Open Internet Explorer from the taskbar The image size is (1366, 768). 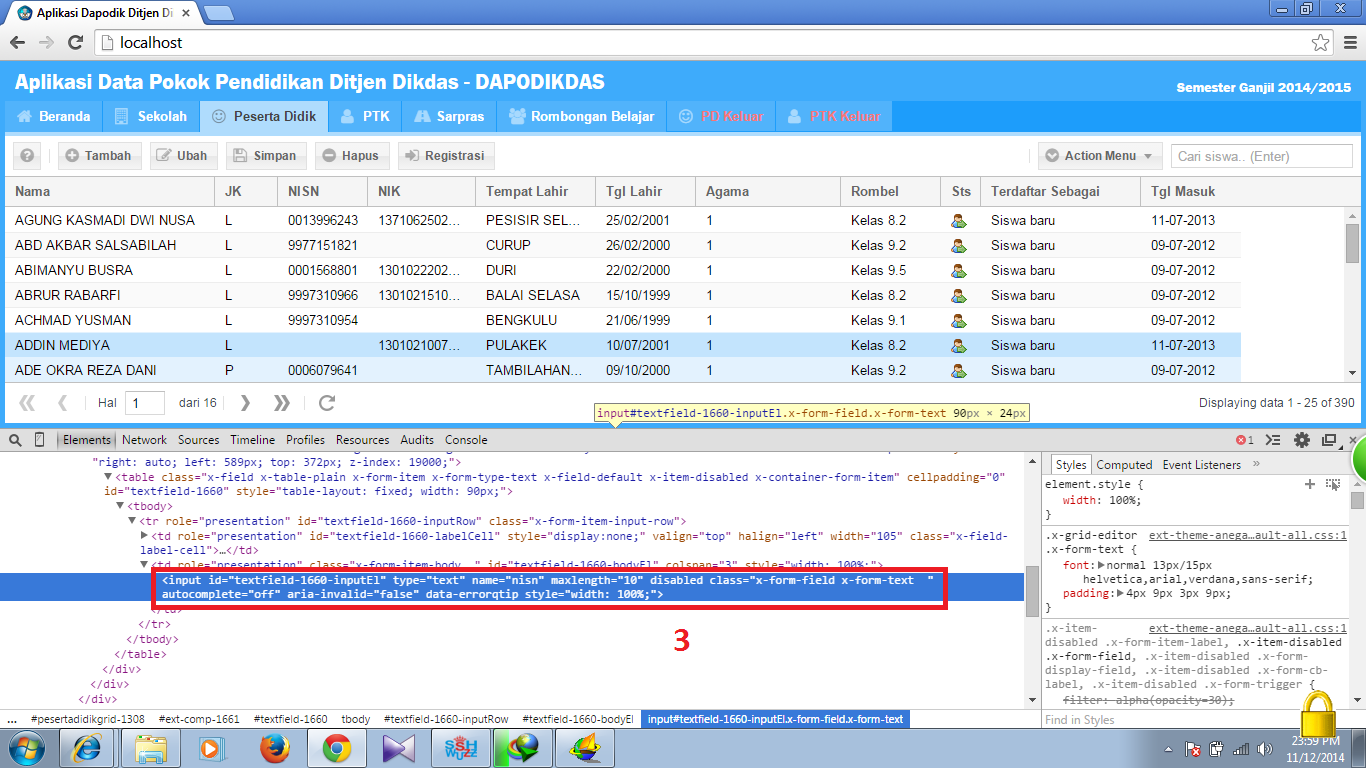click(x=88, y=748)
